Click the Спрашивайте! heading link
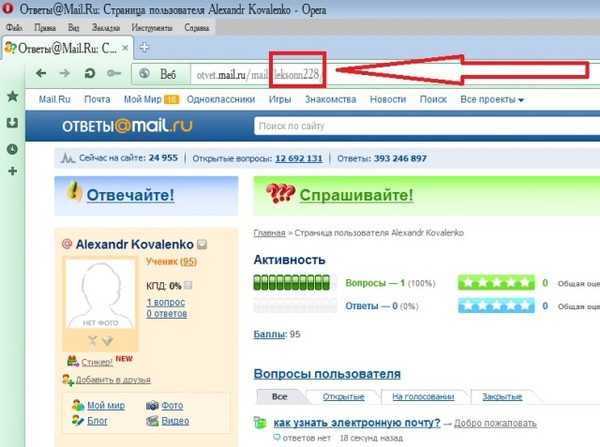This screenshot has height=447, width=600. tap(356, 195)
